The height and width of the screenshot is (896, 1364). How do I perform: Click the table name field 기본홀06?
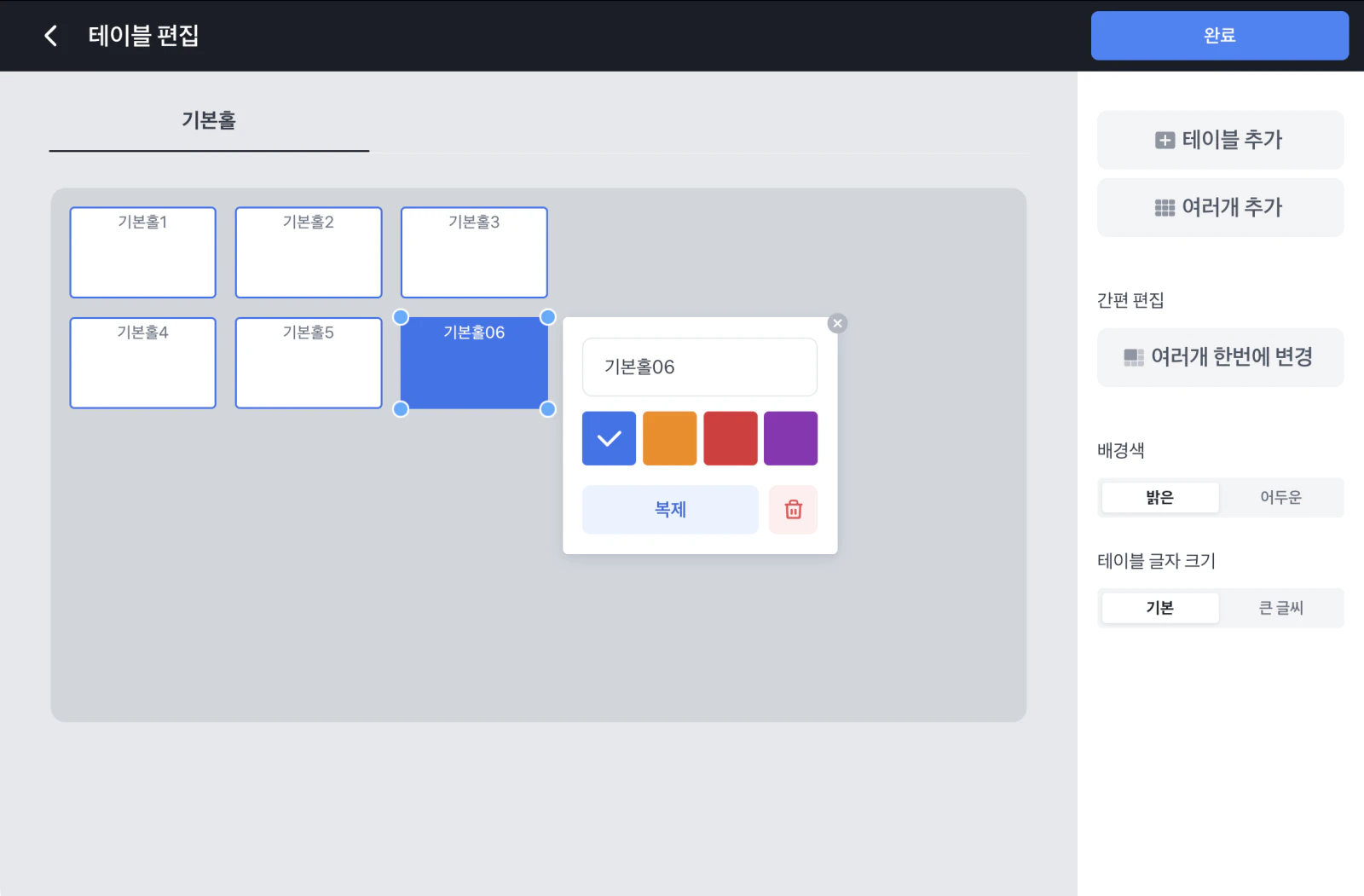tap(700, 367)
